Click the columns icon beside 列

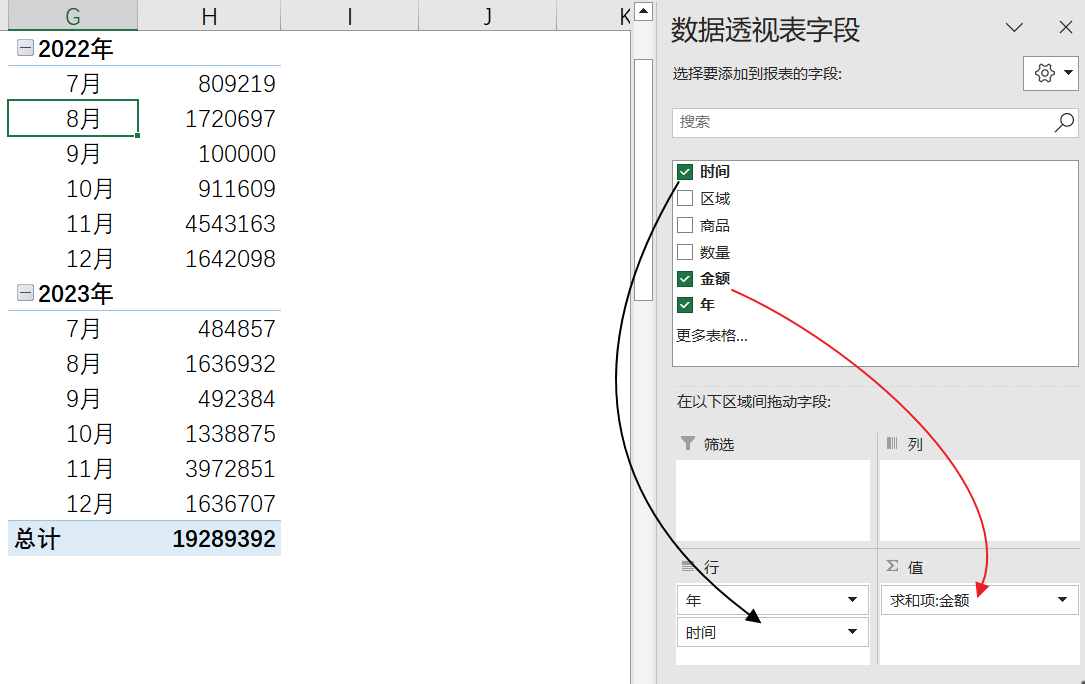[892, 442]
